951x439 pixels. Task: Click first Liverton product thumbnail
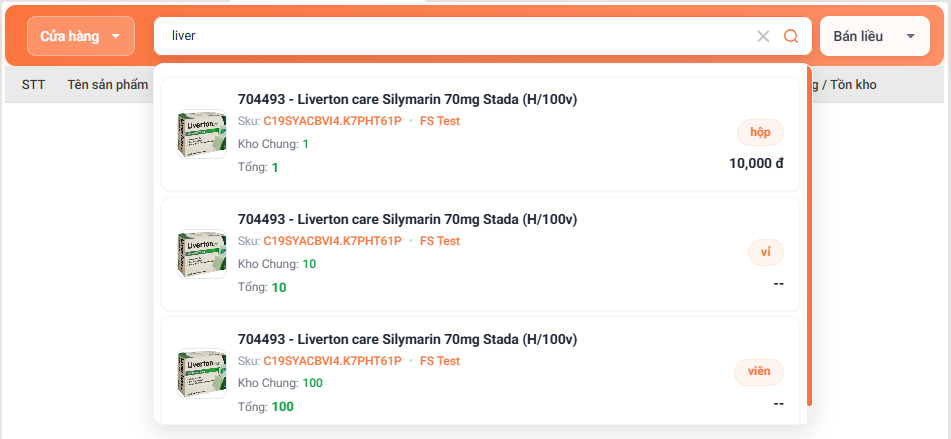click(x=202, y=134)
